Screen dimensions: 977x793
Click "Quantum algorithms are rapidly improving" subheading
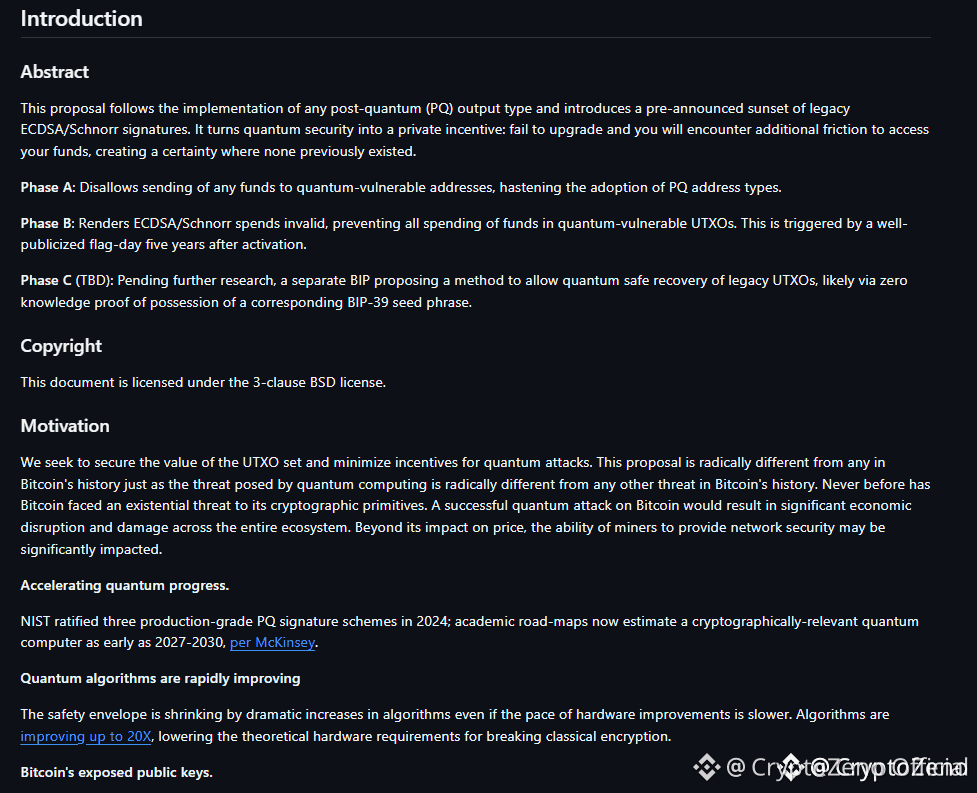click(160, 679)
